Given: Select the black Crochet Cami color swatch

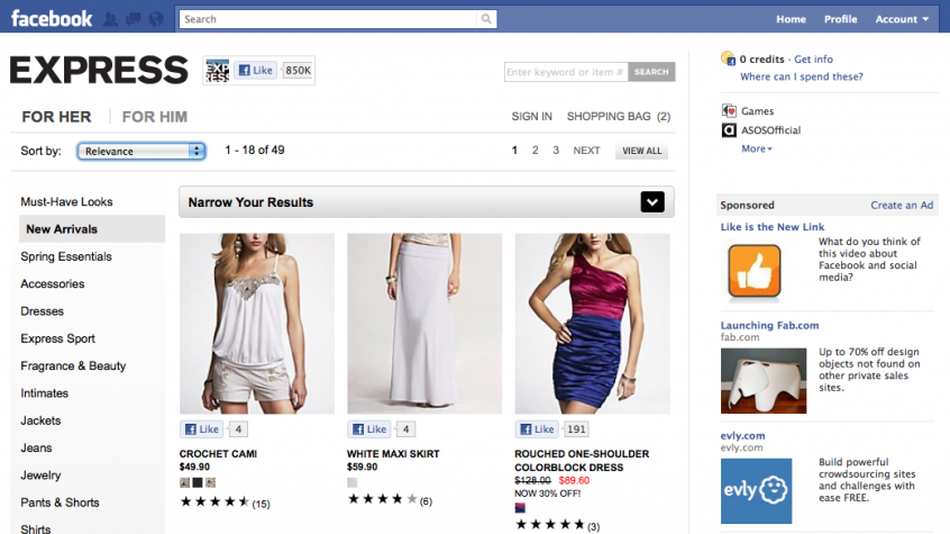Looking at the screenshot, I should (198, 482).
